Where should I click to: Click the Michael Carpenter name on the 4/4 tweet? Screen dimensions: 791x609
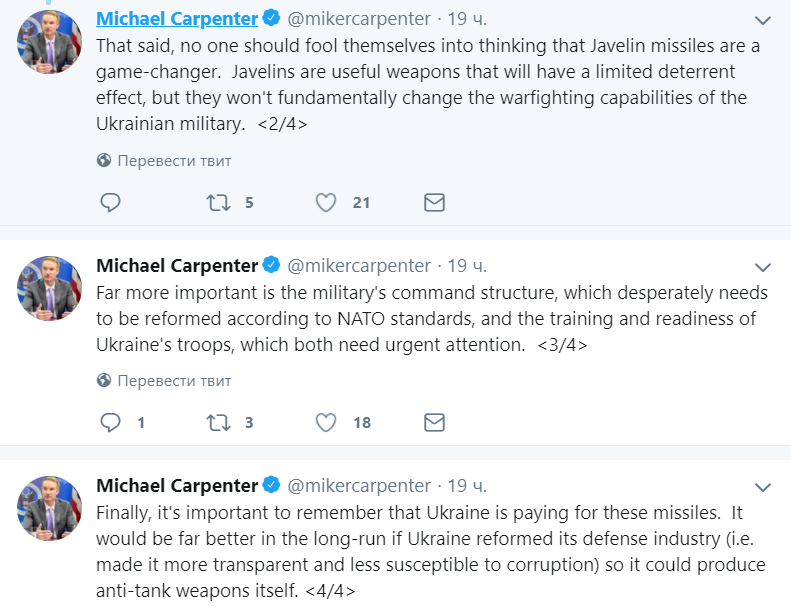[176, 486]
